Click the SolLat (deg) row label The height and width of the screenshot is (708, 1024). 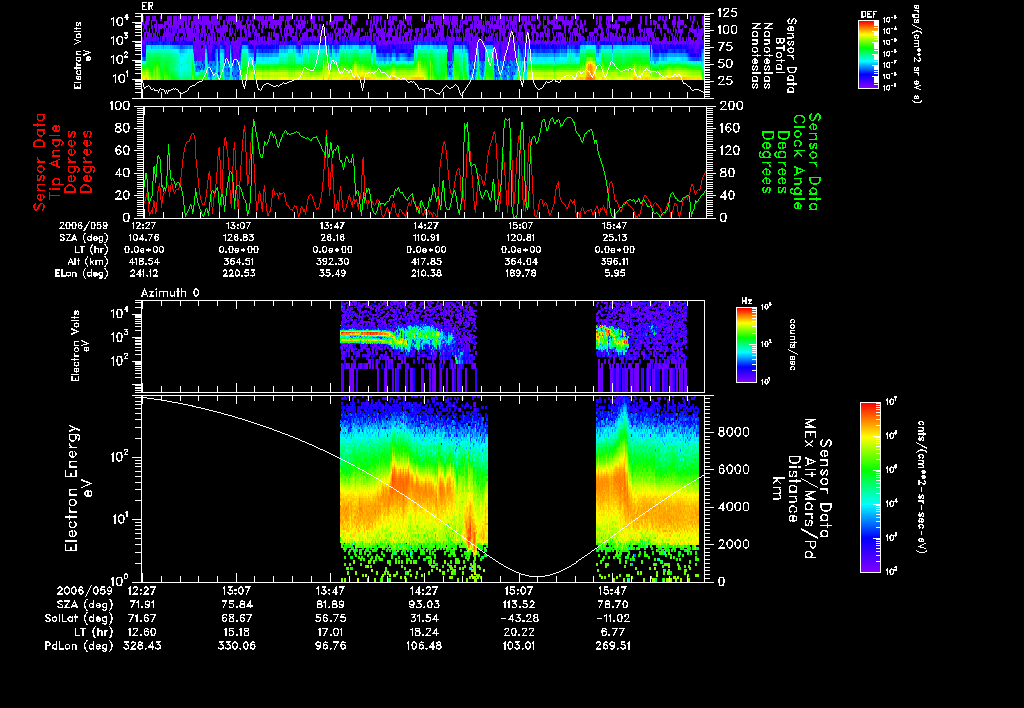click(x=79, y=619)
